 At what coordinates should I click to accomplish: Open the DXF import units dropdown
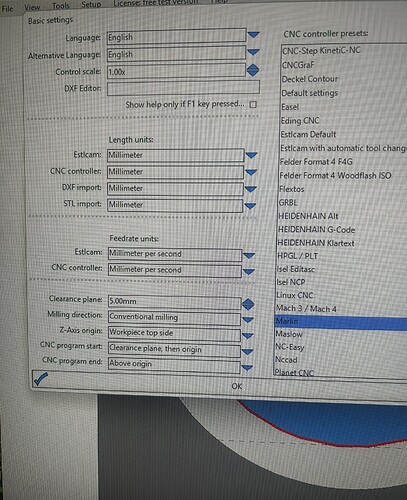tap(250, 189)
